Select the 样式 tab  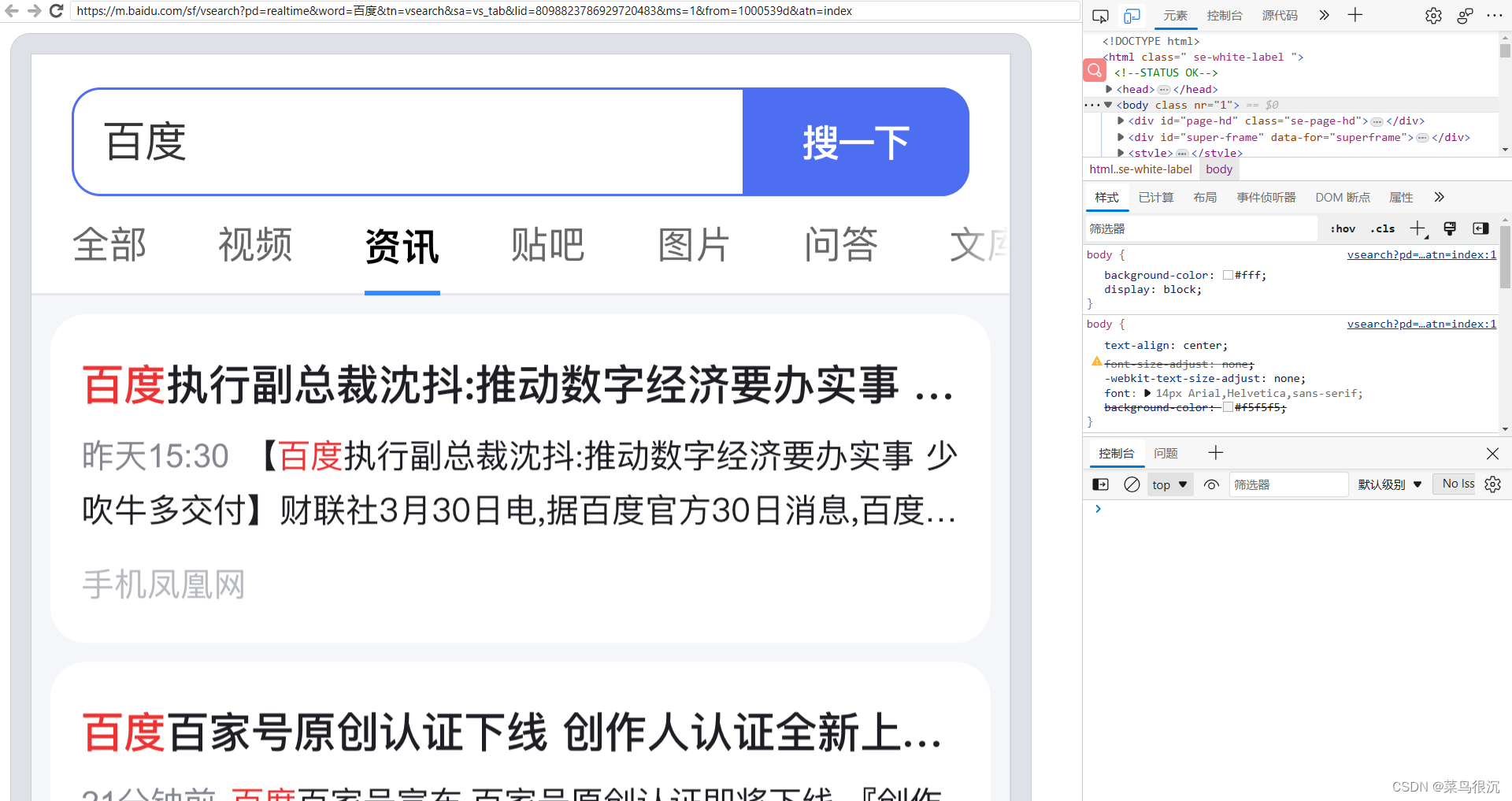coord(1106,197)
